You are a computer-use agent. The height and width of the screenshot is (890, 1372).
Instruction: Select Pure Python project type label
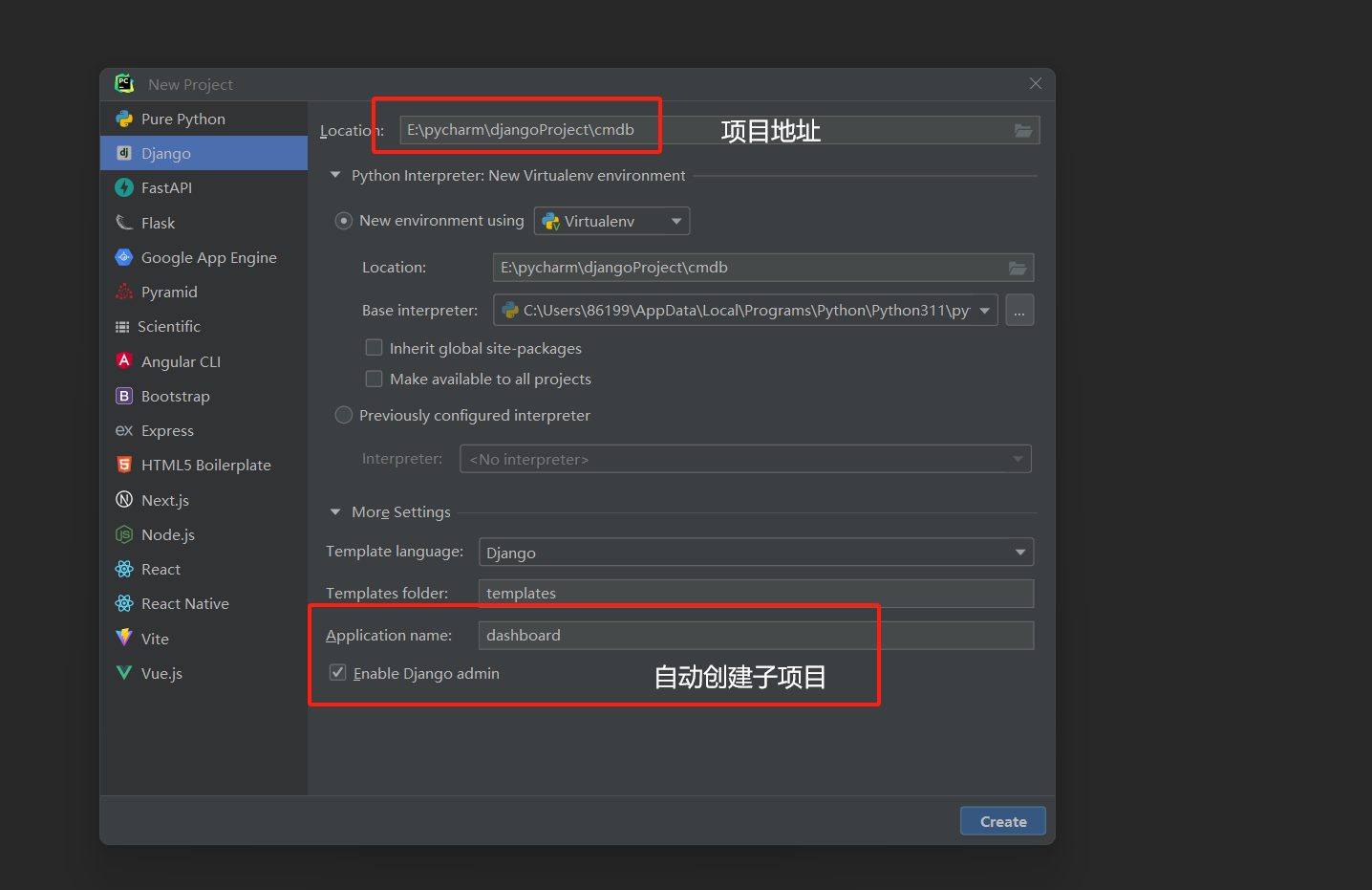coord(183,119)
